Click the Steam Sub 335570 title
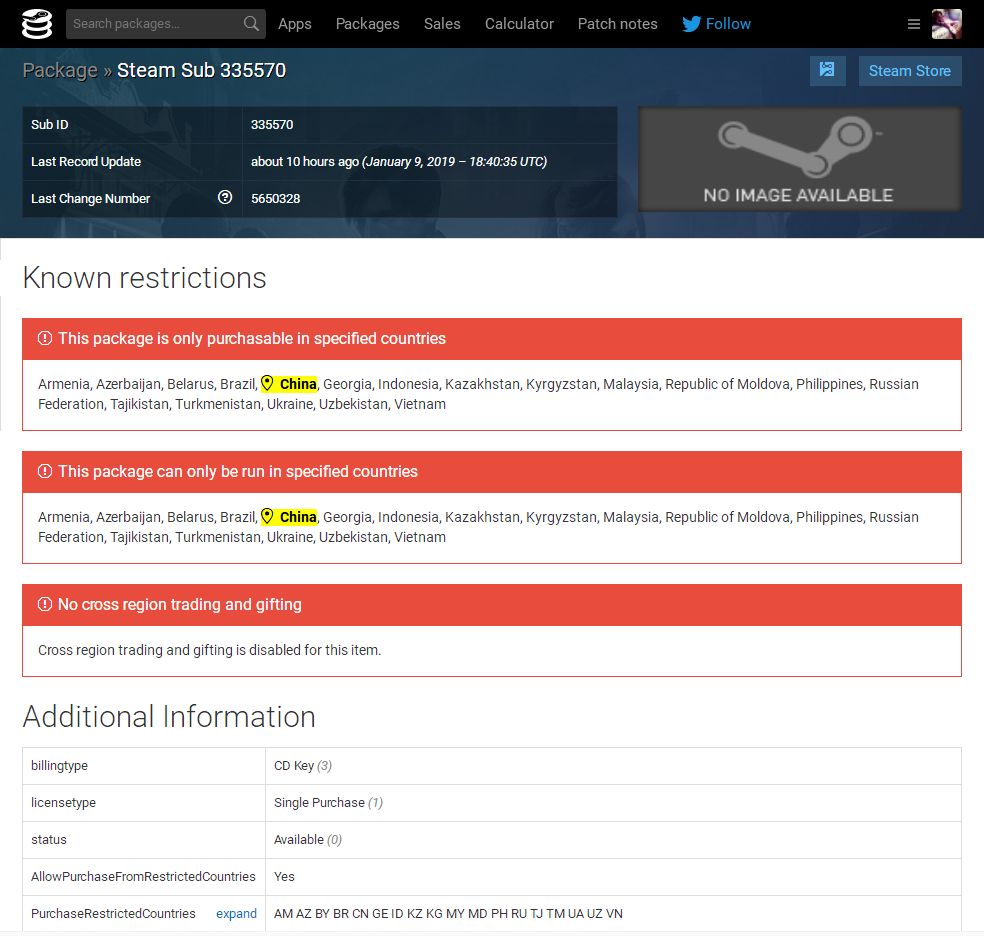The image size is (984, 936). point(201,70)
